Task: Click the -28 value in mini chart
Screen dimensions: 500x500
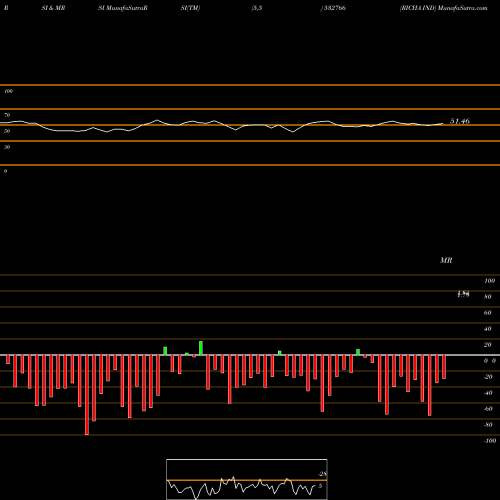Action: tap(322, 474)
